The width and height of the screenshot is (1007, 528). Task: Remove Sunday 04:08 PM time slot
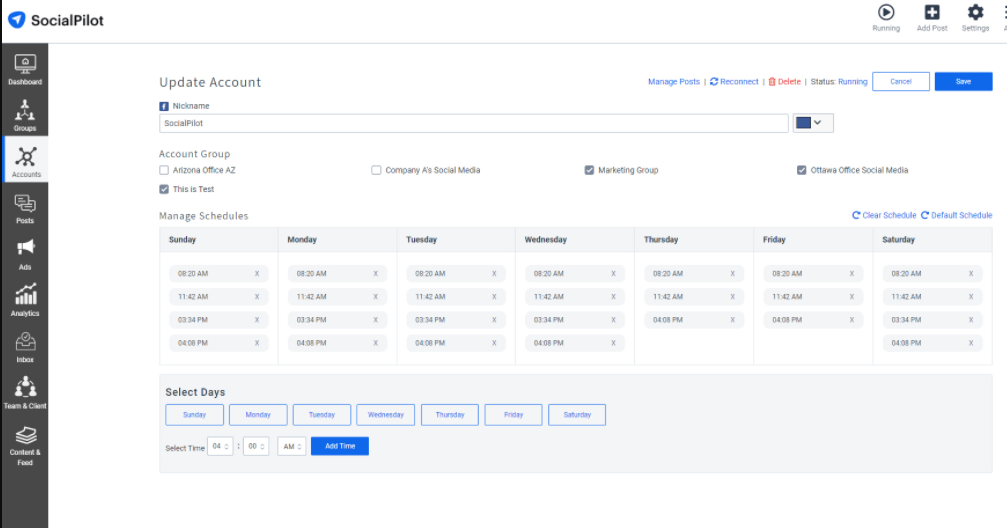coord(257,343)
